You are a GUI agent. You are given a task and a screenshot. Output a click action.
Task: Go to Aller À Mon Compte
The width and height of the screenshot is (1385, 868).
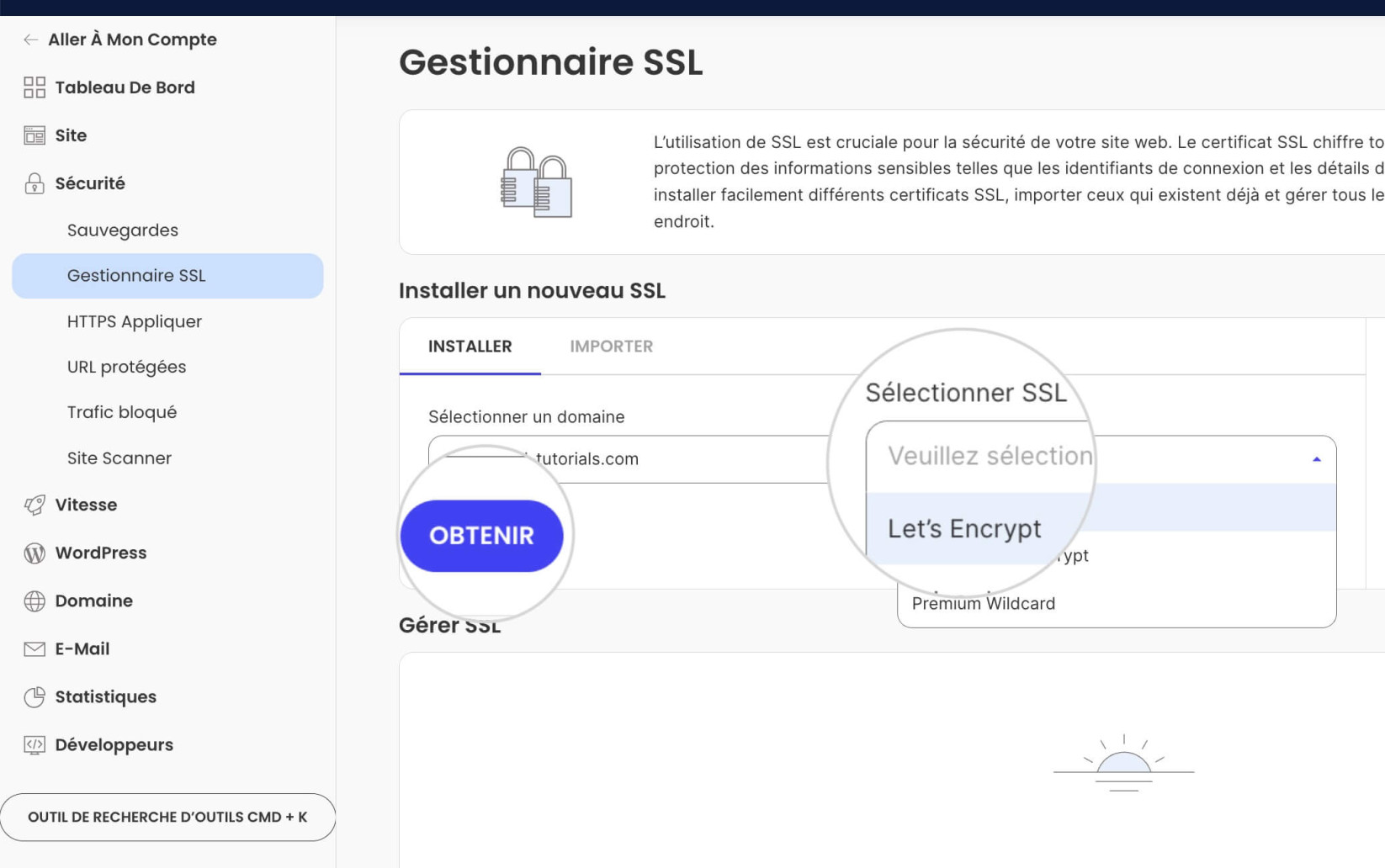(132, 40)
